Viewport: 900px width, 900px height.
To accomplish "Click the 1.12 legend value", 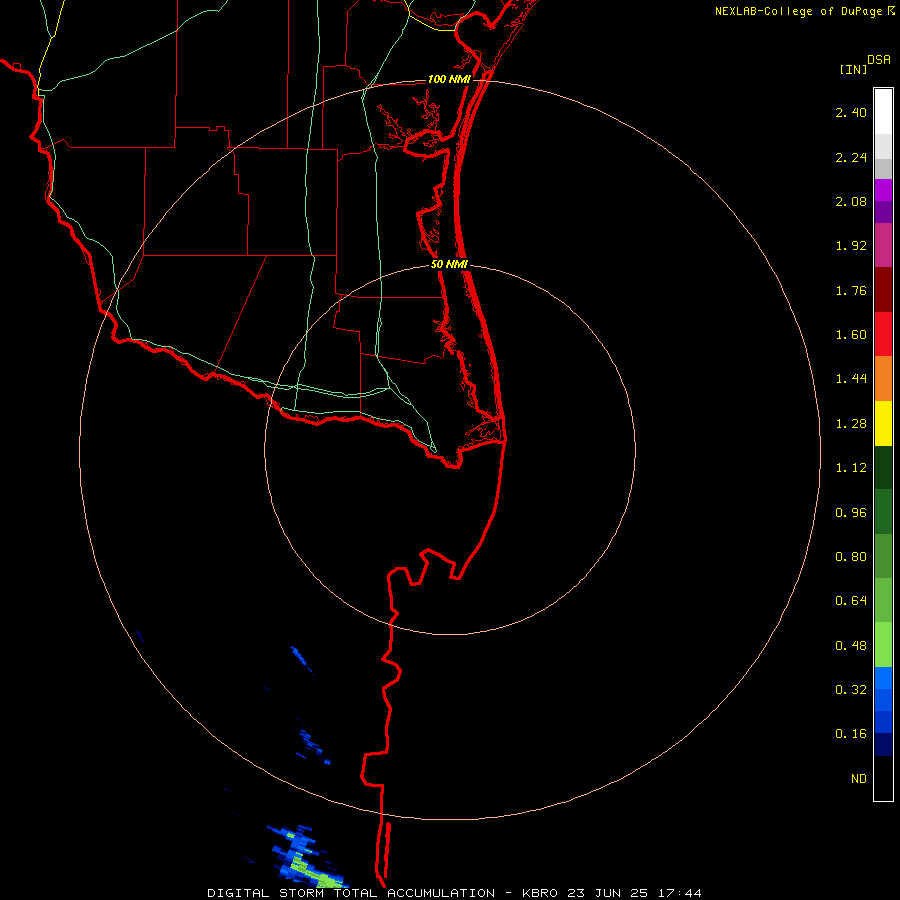I will 851,468.
